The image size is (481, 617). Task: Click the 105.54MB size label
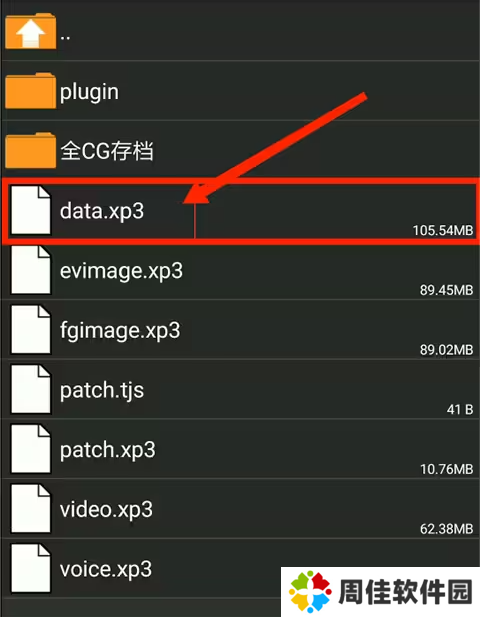point(443,230)
